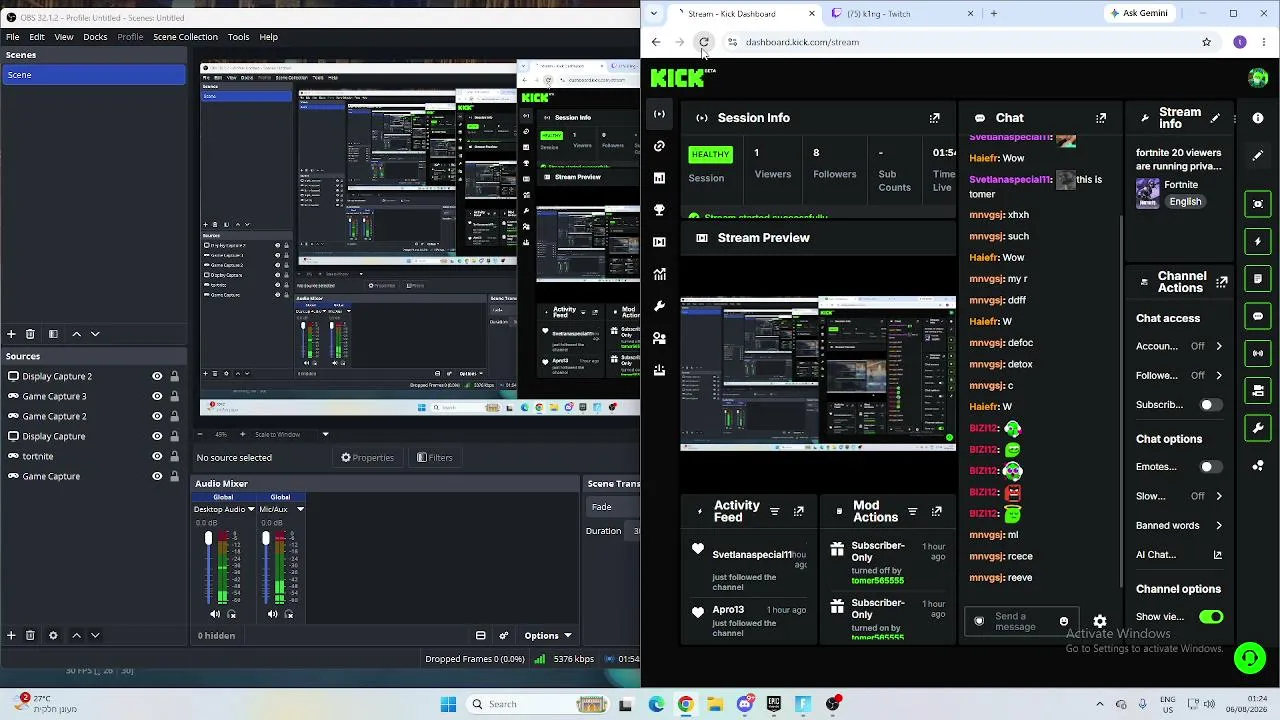Enable Subscriber-only chat switch
This screenshot has width=1280, height=720.
pyautogui.click(x=1211, y=405)
